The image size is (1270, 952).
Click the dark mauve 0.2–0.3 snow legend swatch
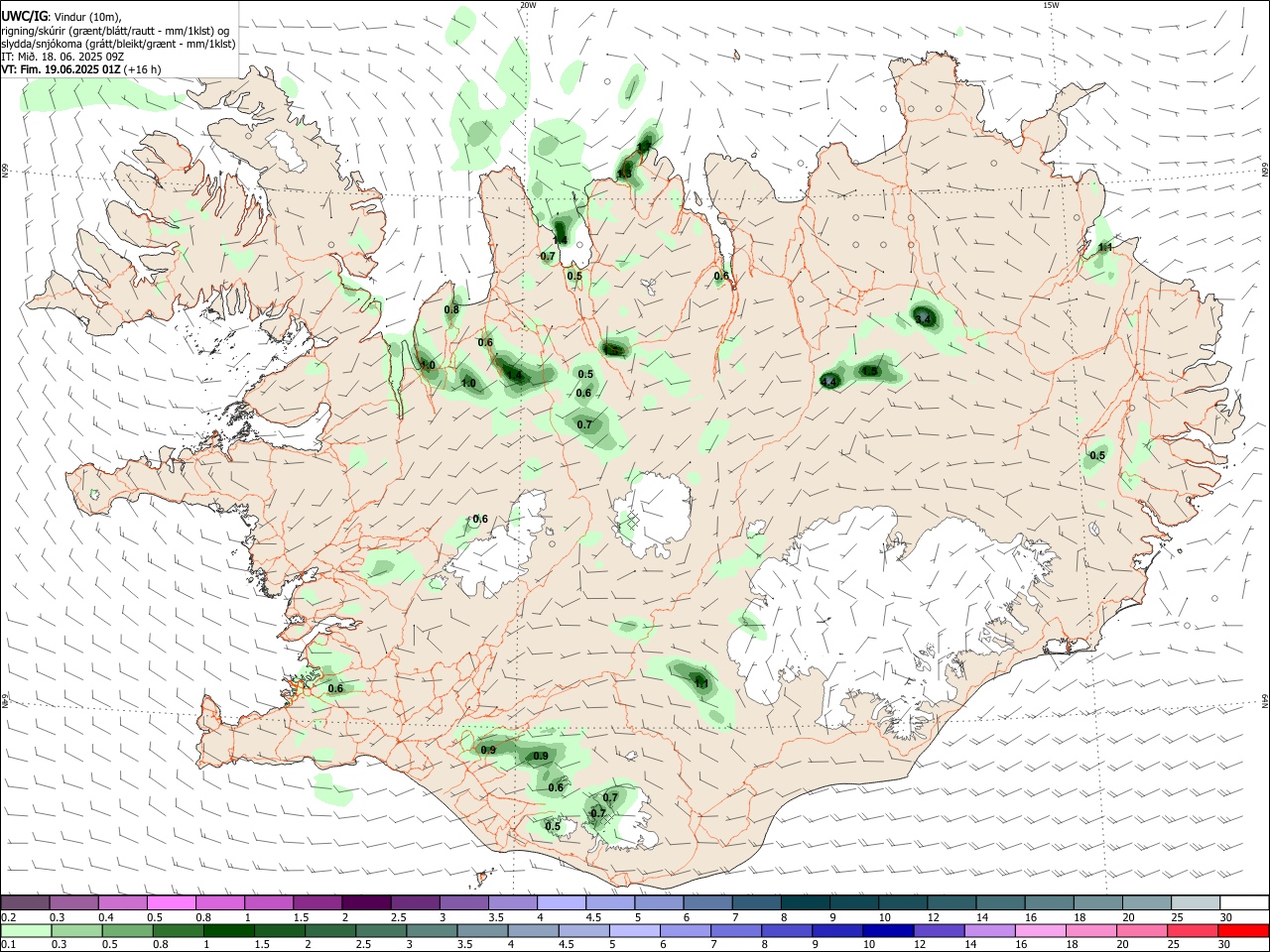(x=27, y=903)
